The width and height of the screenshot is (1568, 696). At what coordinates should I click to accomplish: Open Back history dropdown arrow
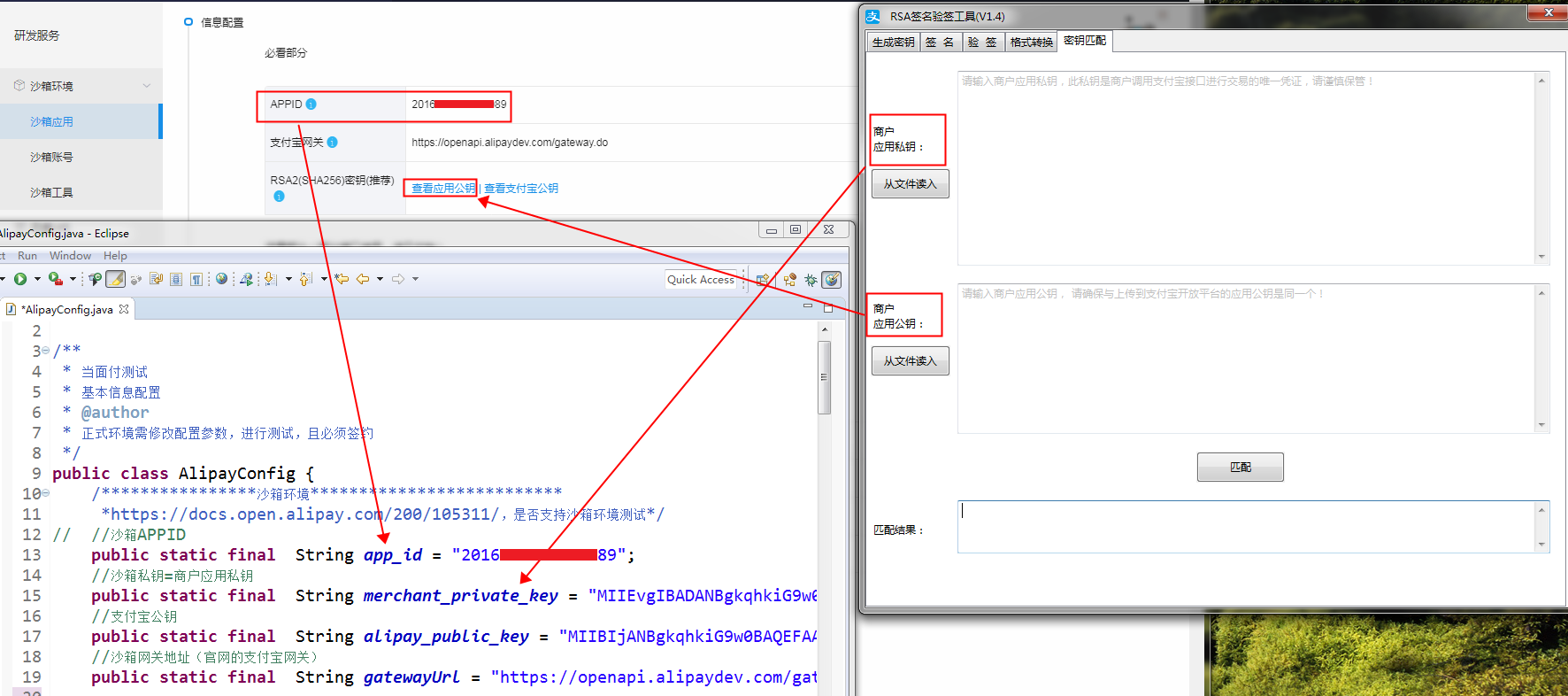point(380,279)
